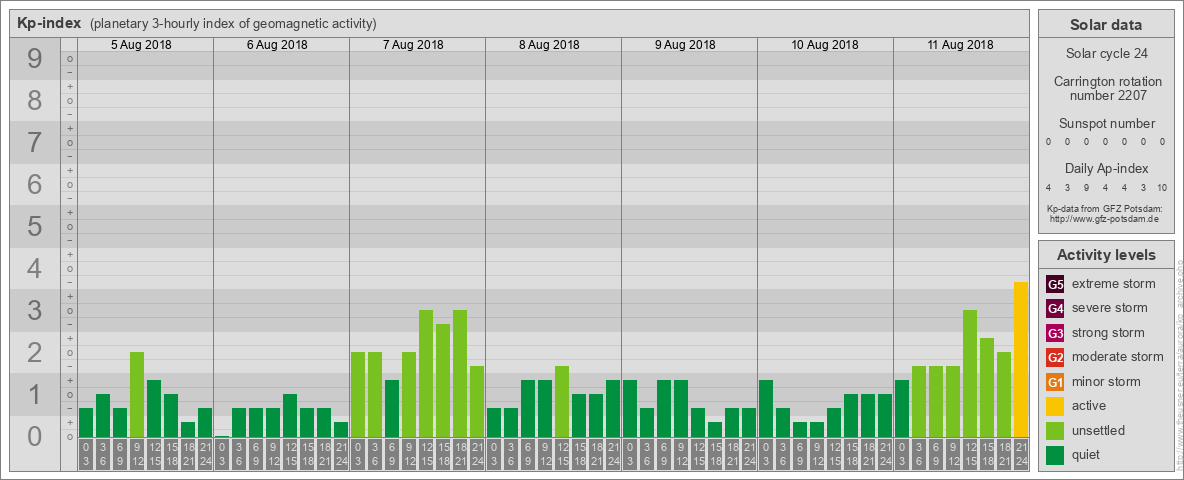Screen dimensions: 1184x480
Task: Select the 6 Aug 2018 date header
Action: pyautogui.click(x=277, y=45)
